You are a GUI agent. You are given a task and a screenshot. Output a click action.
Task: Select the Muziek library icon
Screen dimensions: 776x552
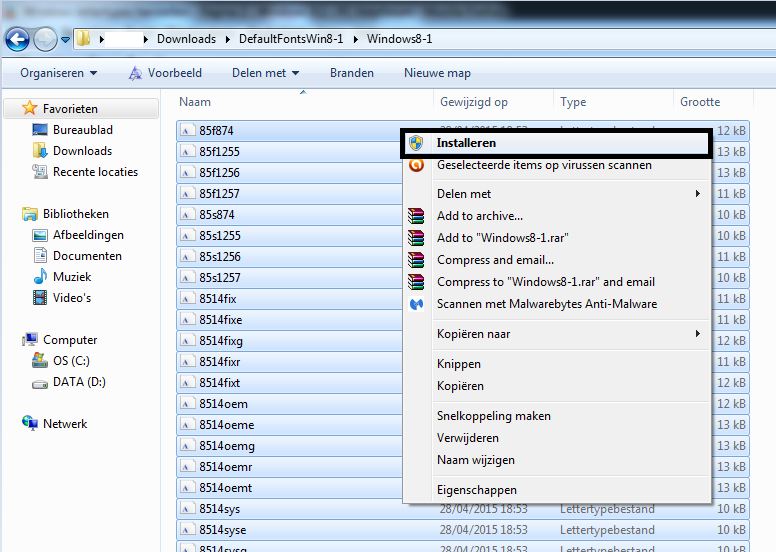pyautogui.click(x=40, y=277)
